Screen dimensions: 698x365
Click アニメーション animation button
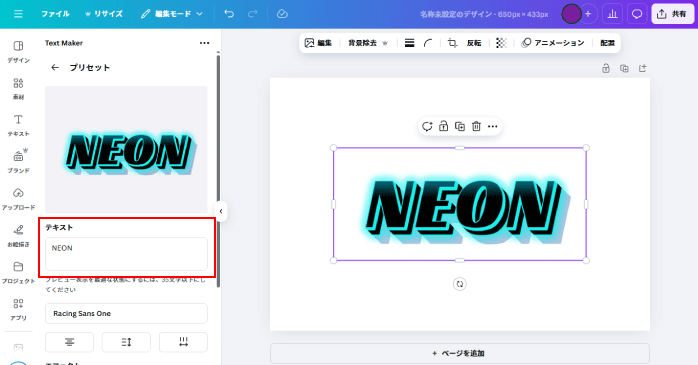[553, 43]
